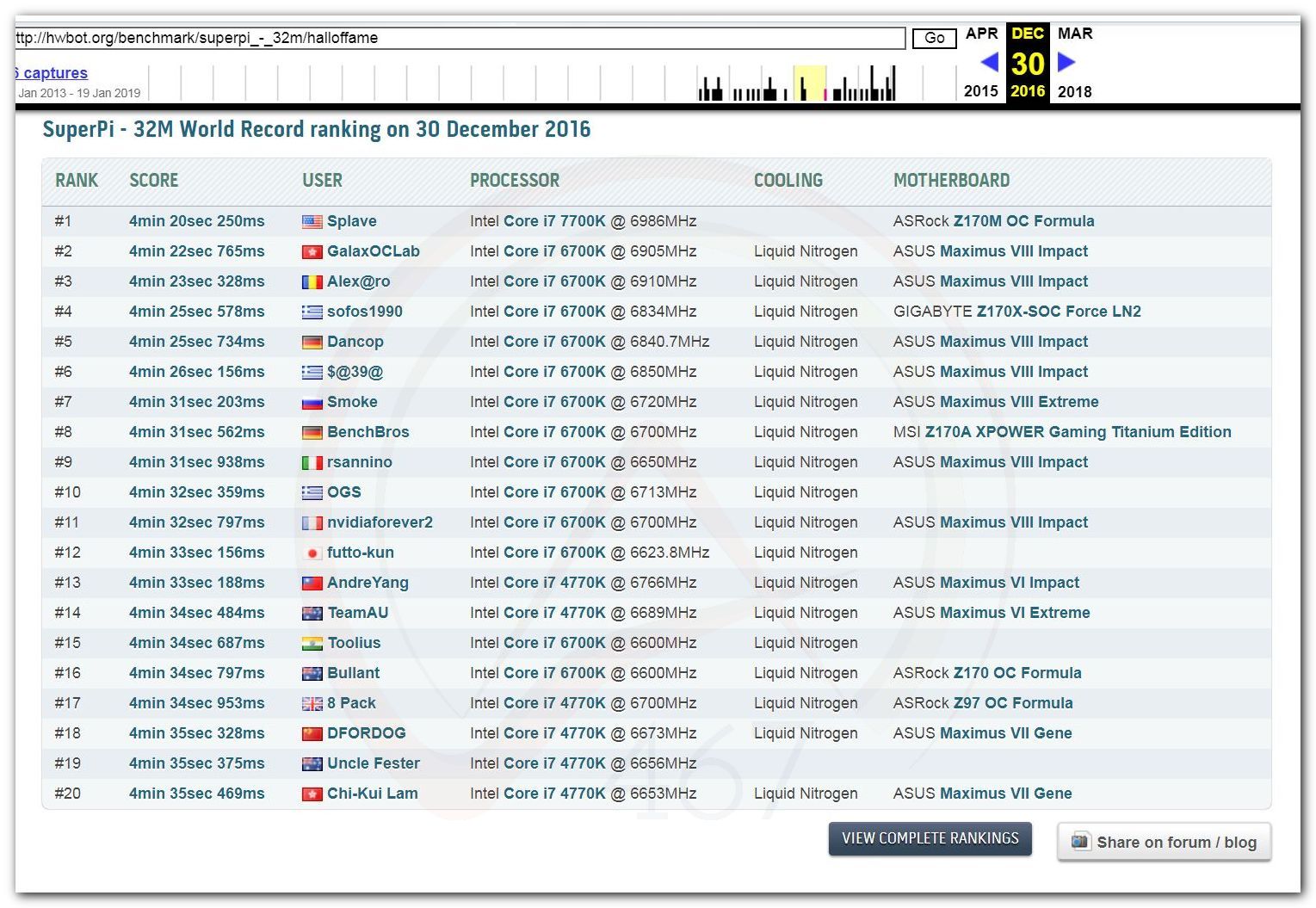The image size is (1316, 908).
Task: Open 4min 22sec 765ms score link
Action: click(197, 251)
